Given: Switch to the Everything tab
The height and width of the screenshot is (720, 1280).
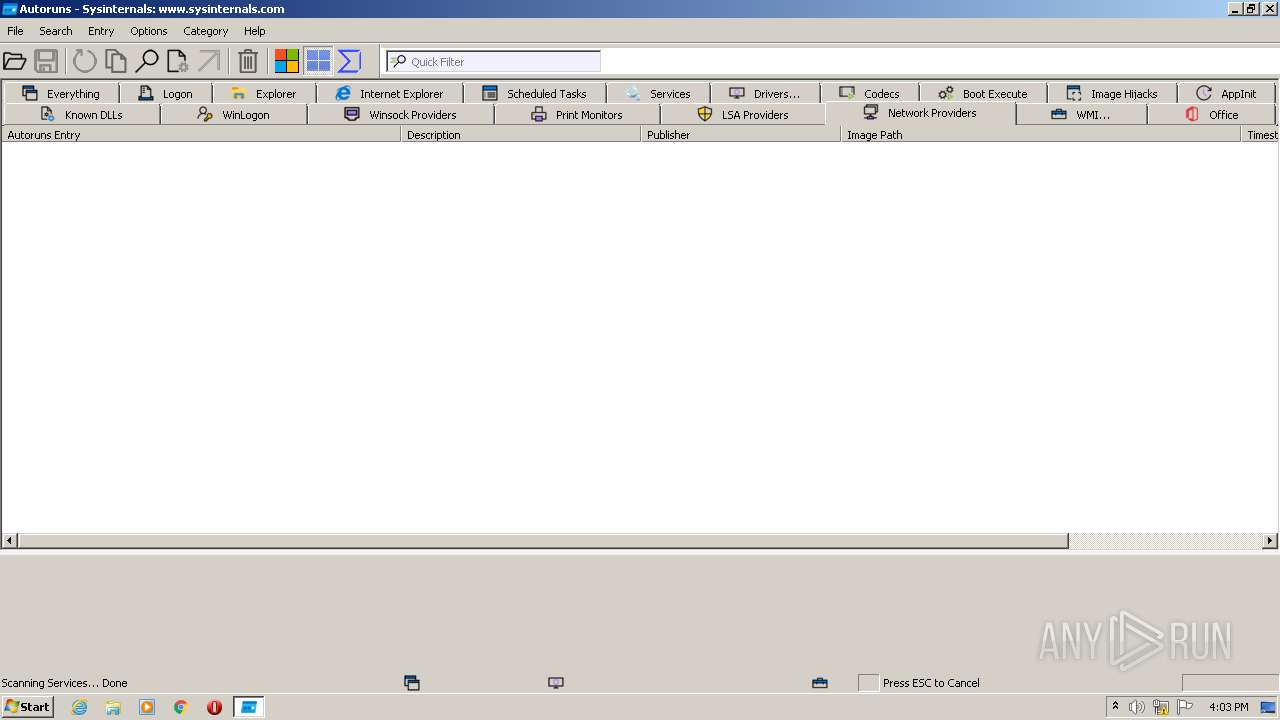Looking at the screenshot, I should (x=60, y=93).
